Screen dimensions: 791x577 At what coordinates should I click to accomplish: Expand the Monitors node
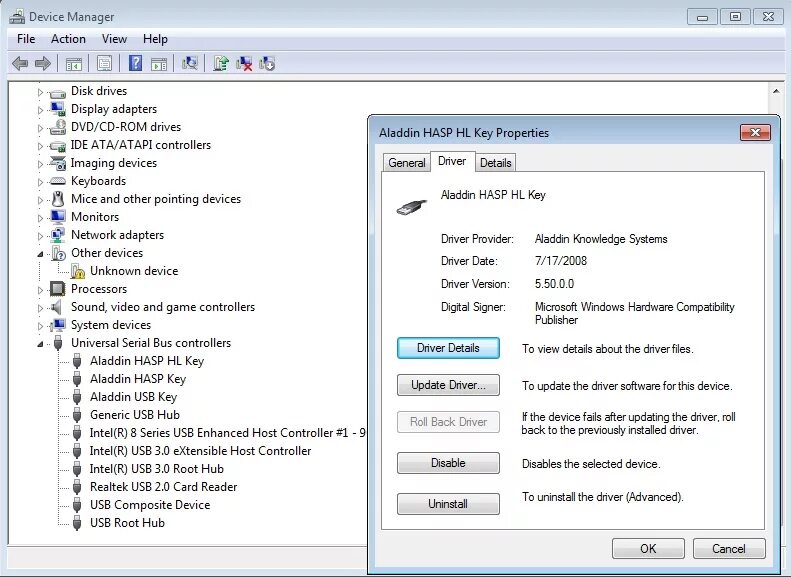pyautogui.click(x=40, y=218)
